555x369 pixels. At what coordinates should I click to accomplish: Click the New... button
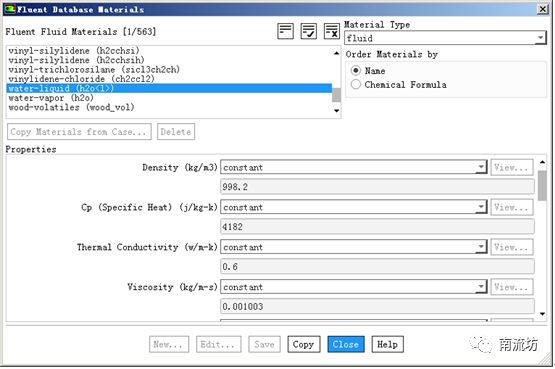169,344
